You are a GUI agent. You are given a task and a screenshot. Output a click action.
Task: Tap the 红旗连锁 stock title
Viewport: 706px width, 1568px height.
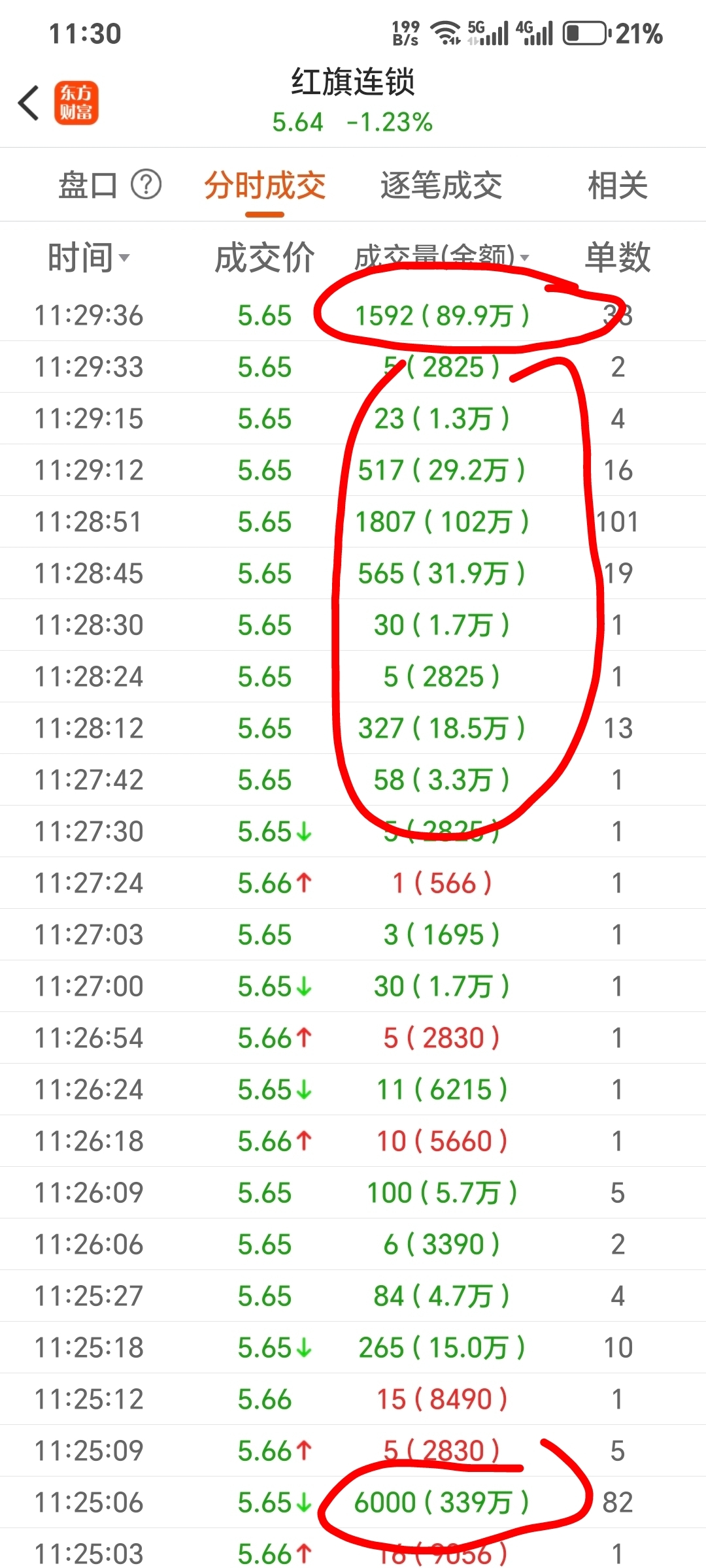coord(353,82)
